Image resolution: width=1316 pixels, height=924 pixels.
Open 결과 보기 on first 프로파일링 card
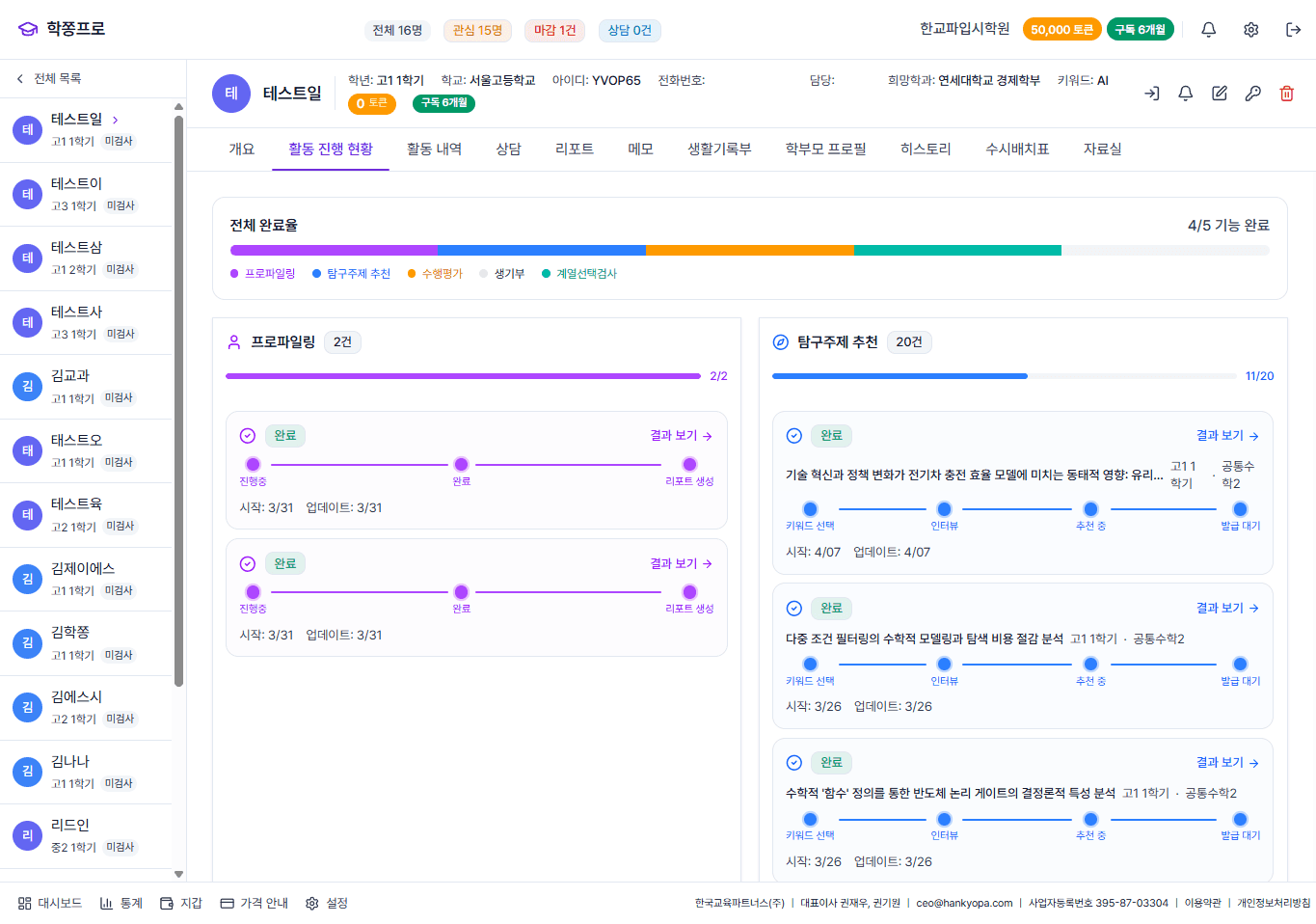click(x=681, y=436)
